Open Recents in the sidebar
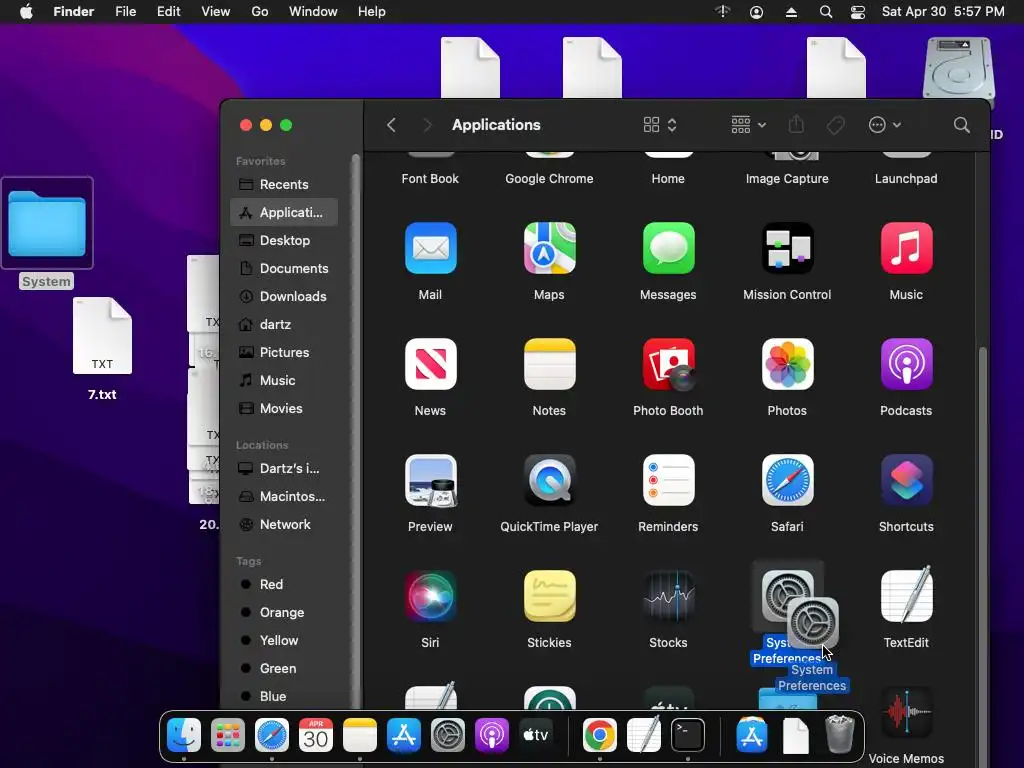The width and height of the screenshot is (1024, 768). pos(284,184)
